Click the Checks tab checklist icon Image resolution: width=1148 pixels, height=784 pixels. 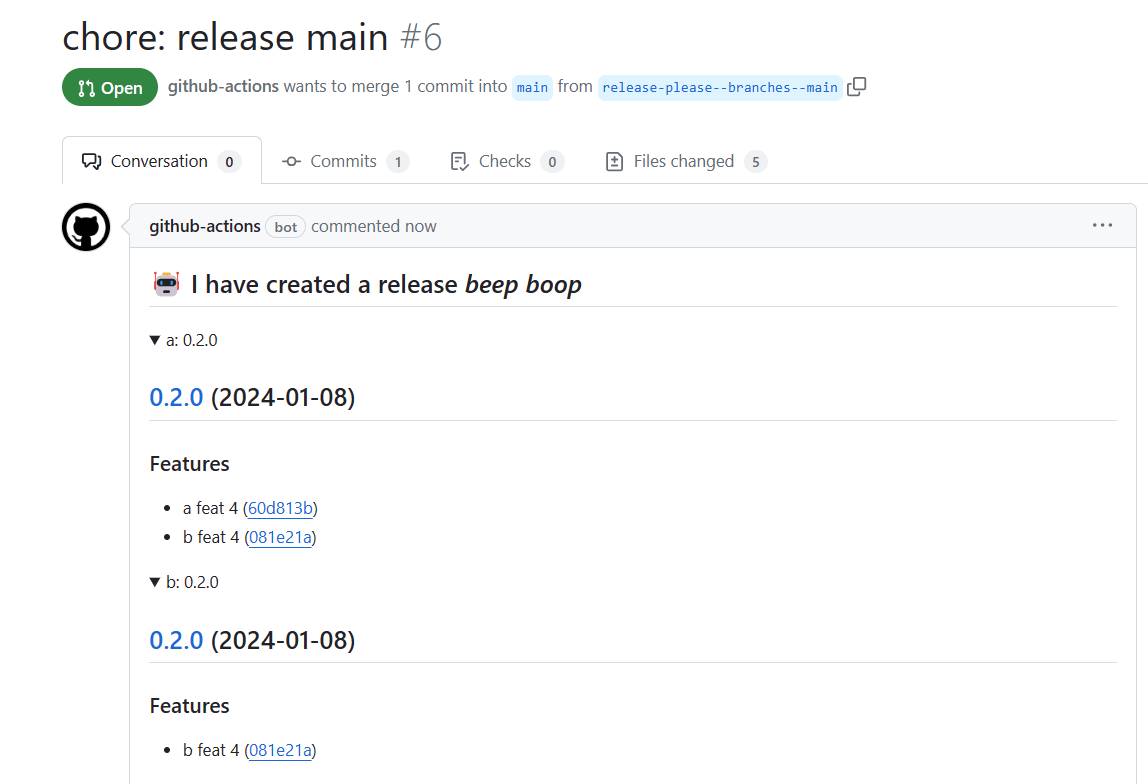459,161
